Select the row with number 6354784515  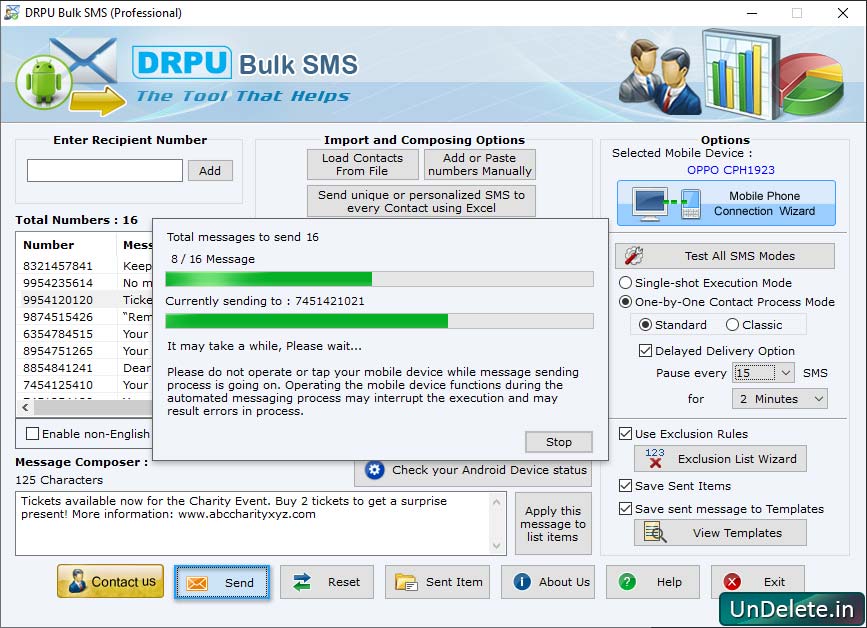(85, 334)
